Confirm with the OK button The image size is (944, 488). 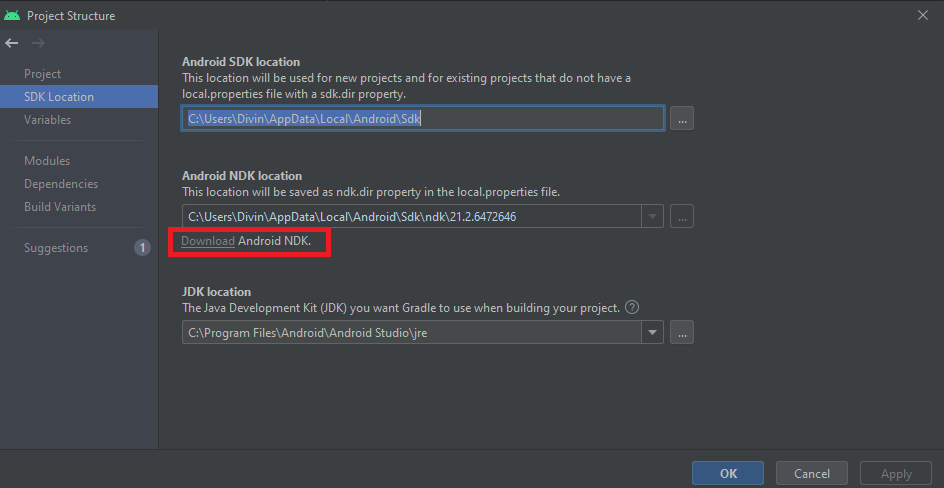pyautogui.click(x=728, y=474)
